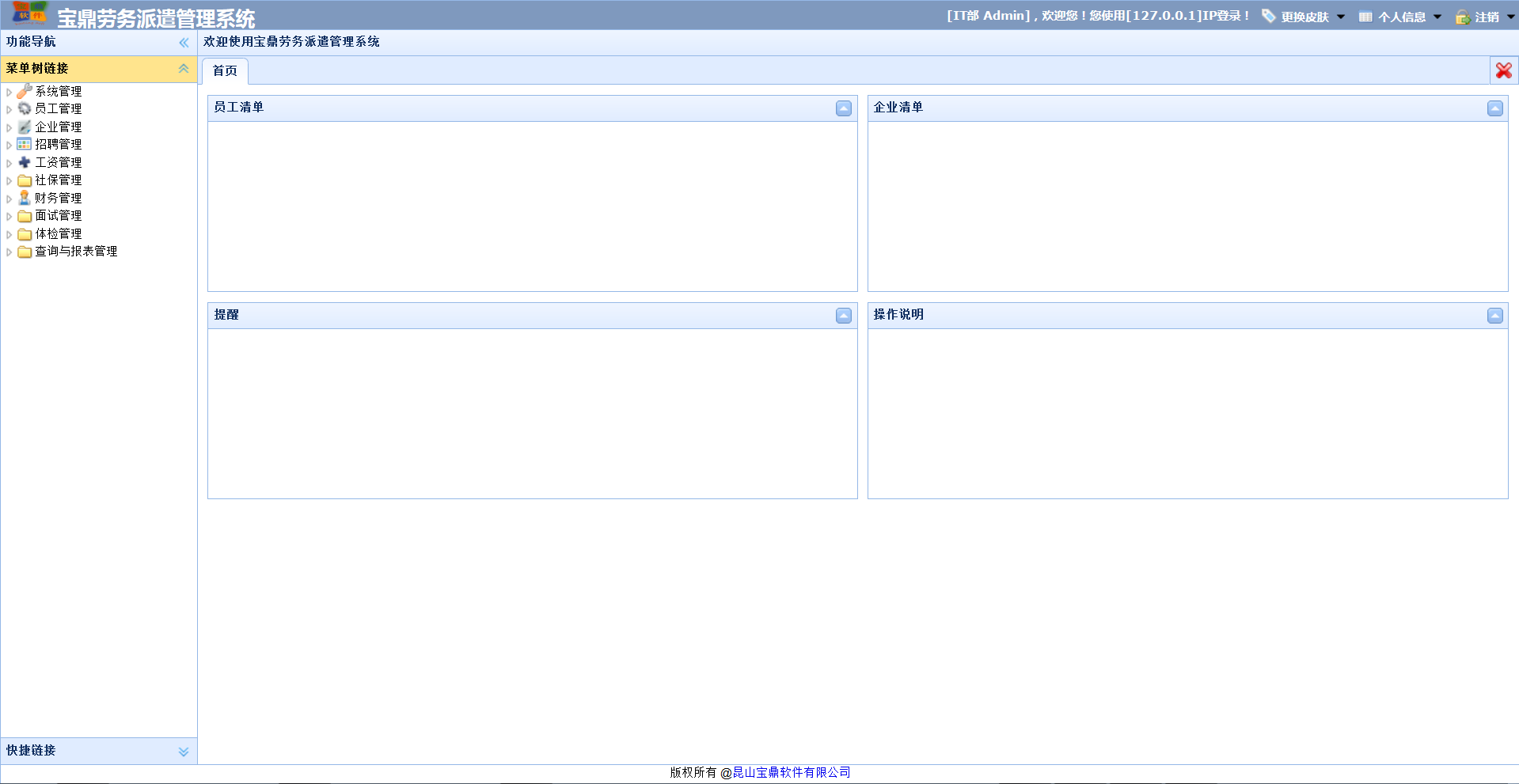Click the 面试管理 folder icon
Screen dimensions: 1519x784
click(x=25, y=216)
